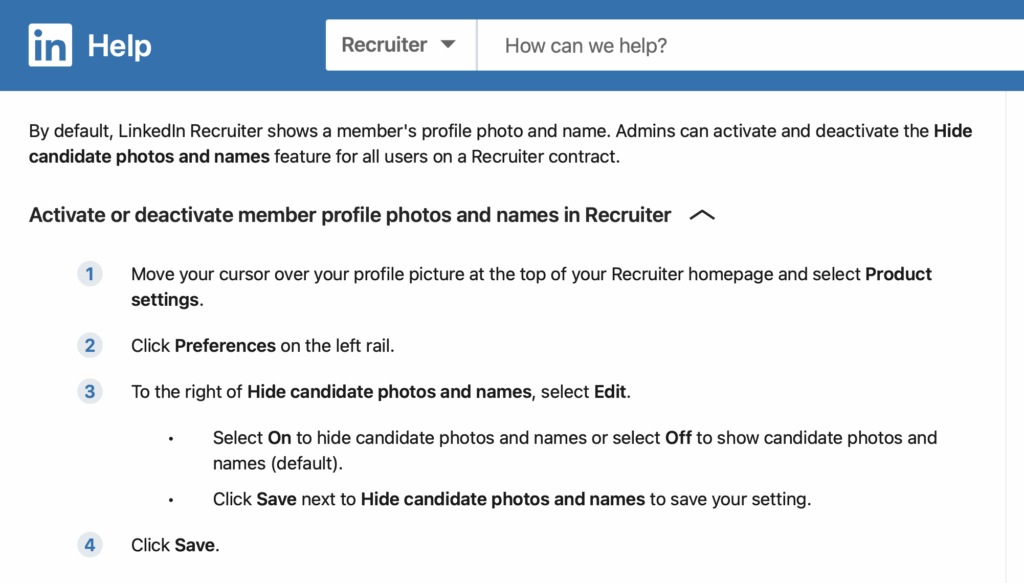
Task: Collapse the section using the upward chevron
Action: (702, 215)
